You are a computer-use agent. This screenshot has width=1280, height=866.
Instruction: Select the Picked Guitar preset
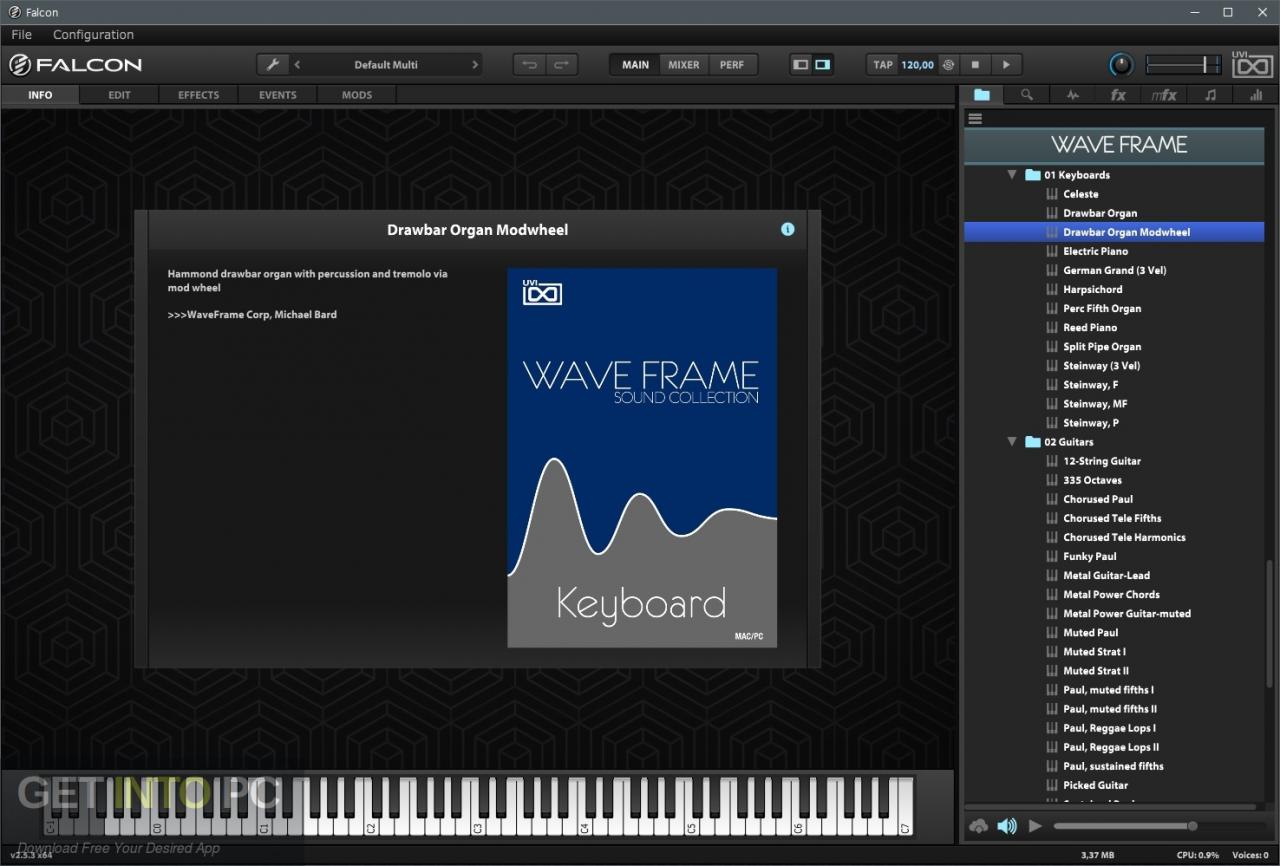(1095, 785)
